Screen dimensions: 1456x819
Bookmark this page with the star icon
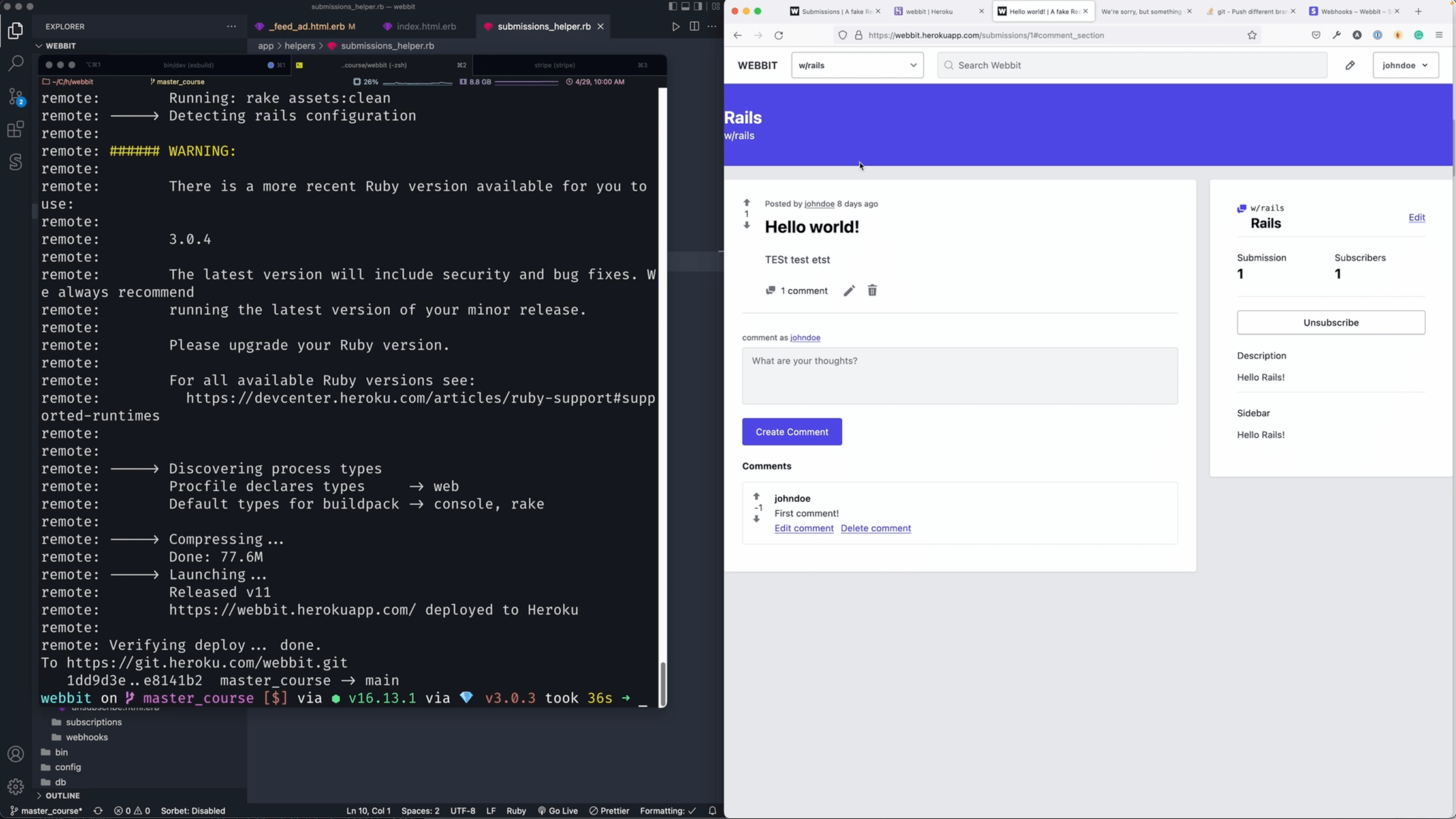tap(1252, 35)
